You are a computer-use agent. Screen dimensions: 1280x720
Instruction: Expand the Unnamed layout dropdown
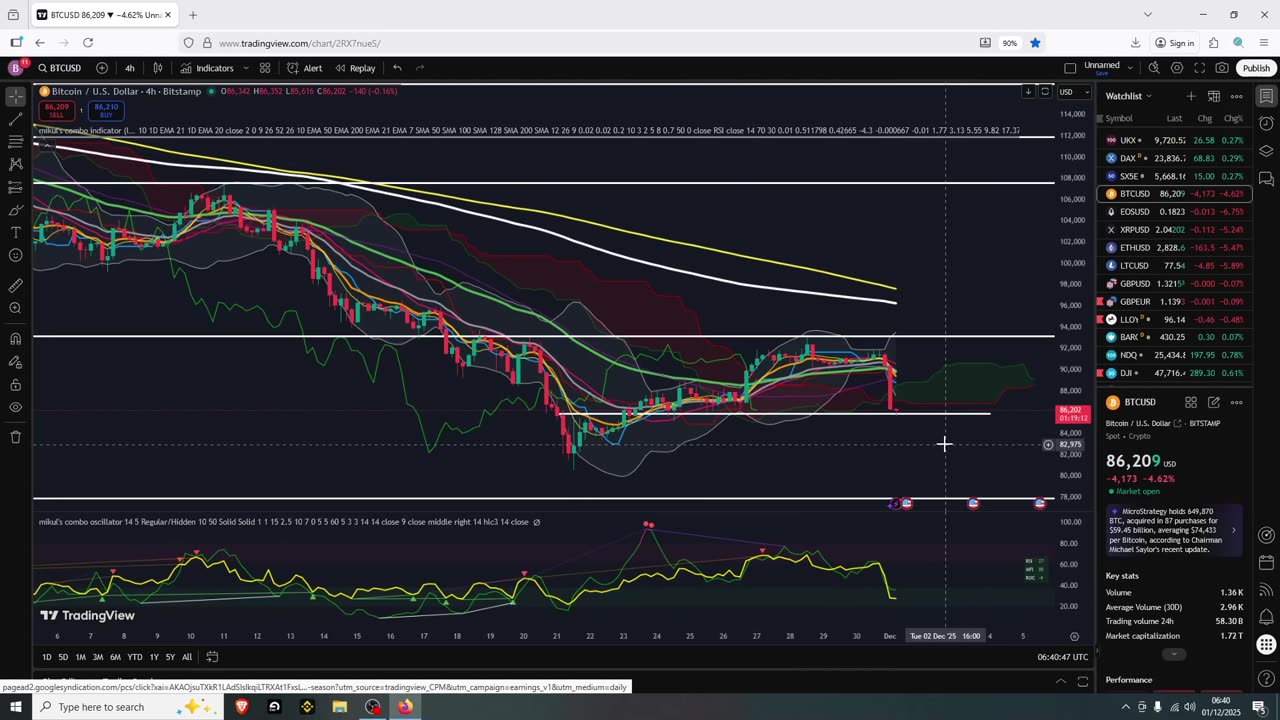click(x=1130, y=68)
